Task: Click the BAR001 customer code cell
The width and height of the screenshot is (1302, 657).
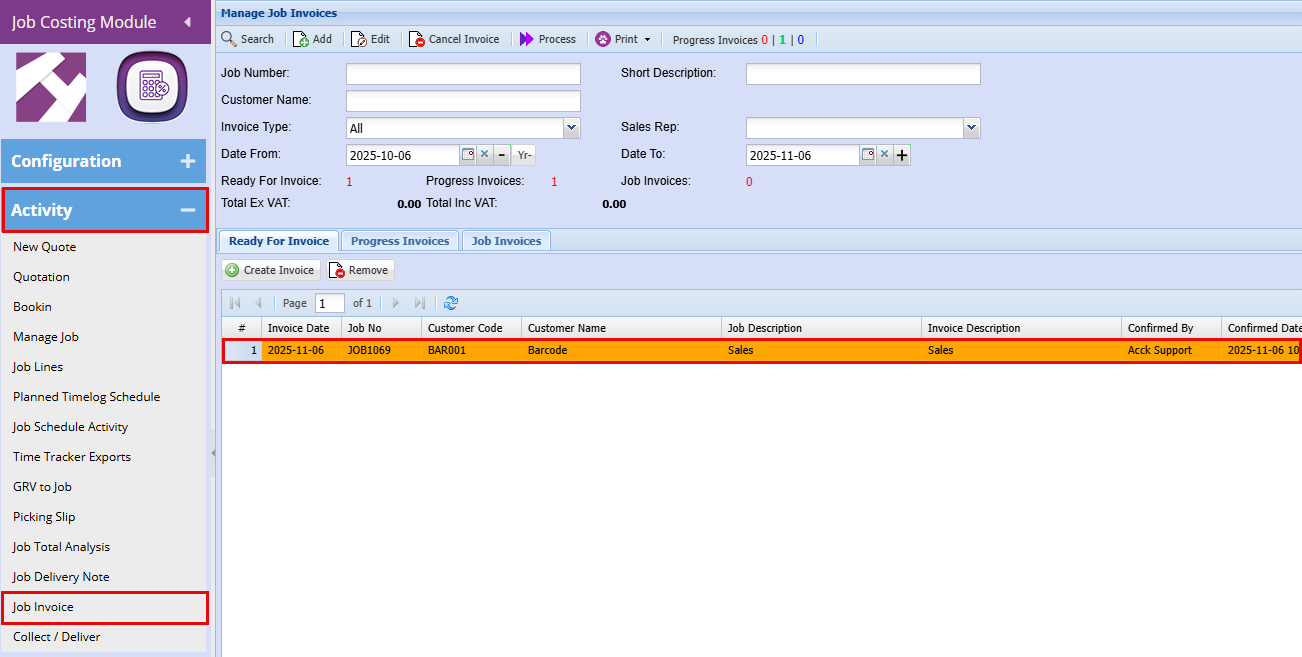Action: tap(471, 351)
